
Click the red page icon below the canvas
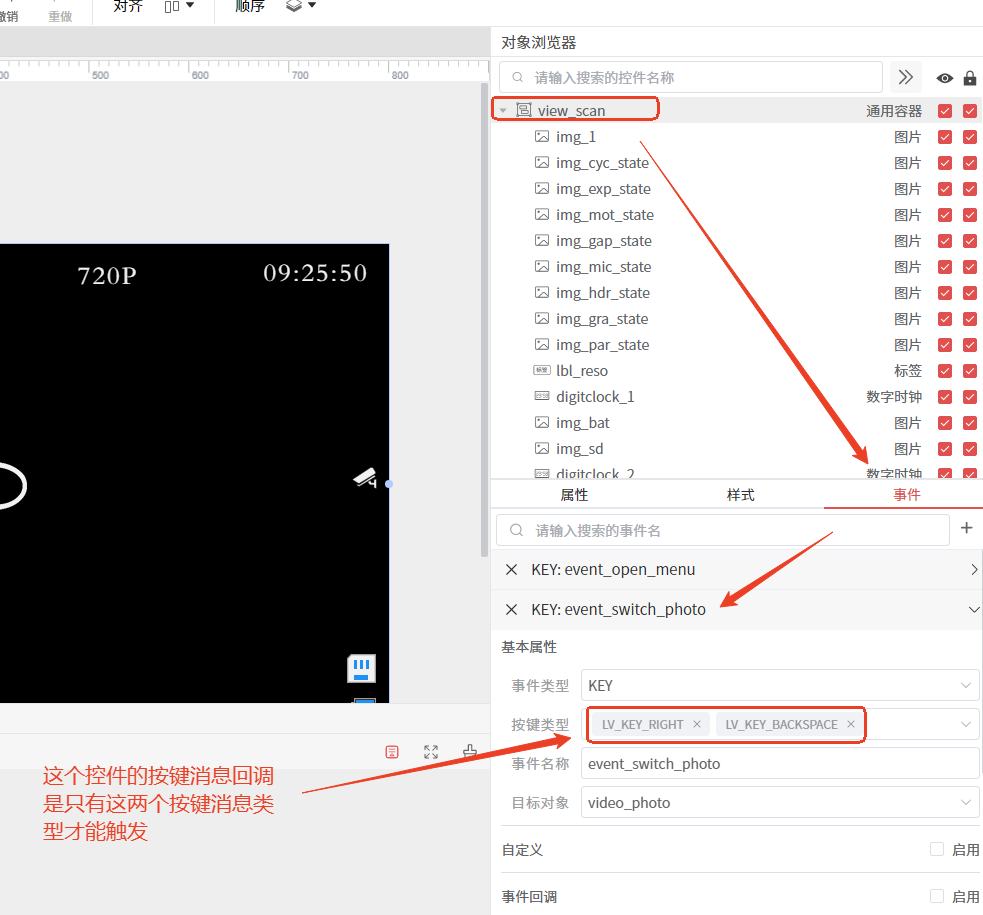coord(392,751)
